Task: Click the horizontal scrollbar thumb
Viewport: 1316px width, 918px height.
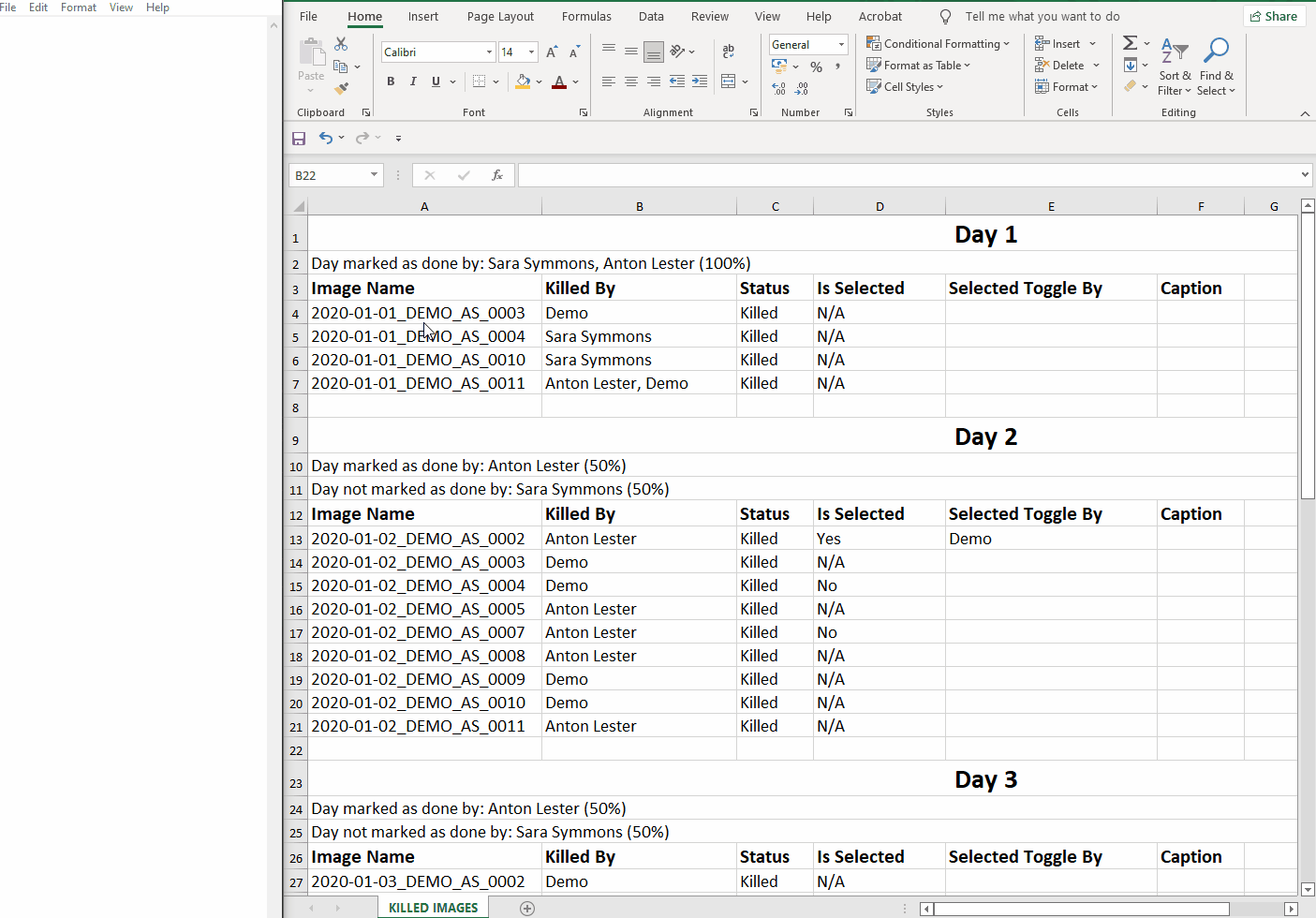Action: [1081, 909]
